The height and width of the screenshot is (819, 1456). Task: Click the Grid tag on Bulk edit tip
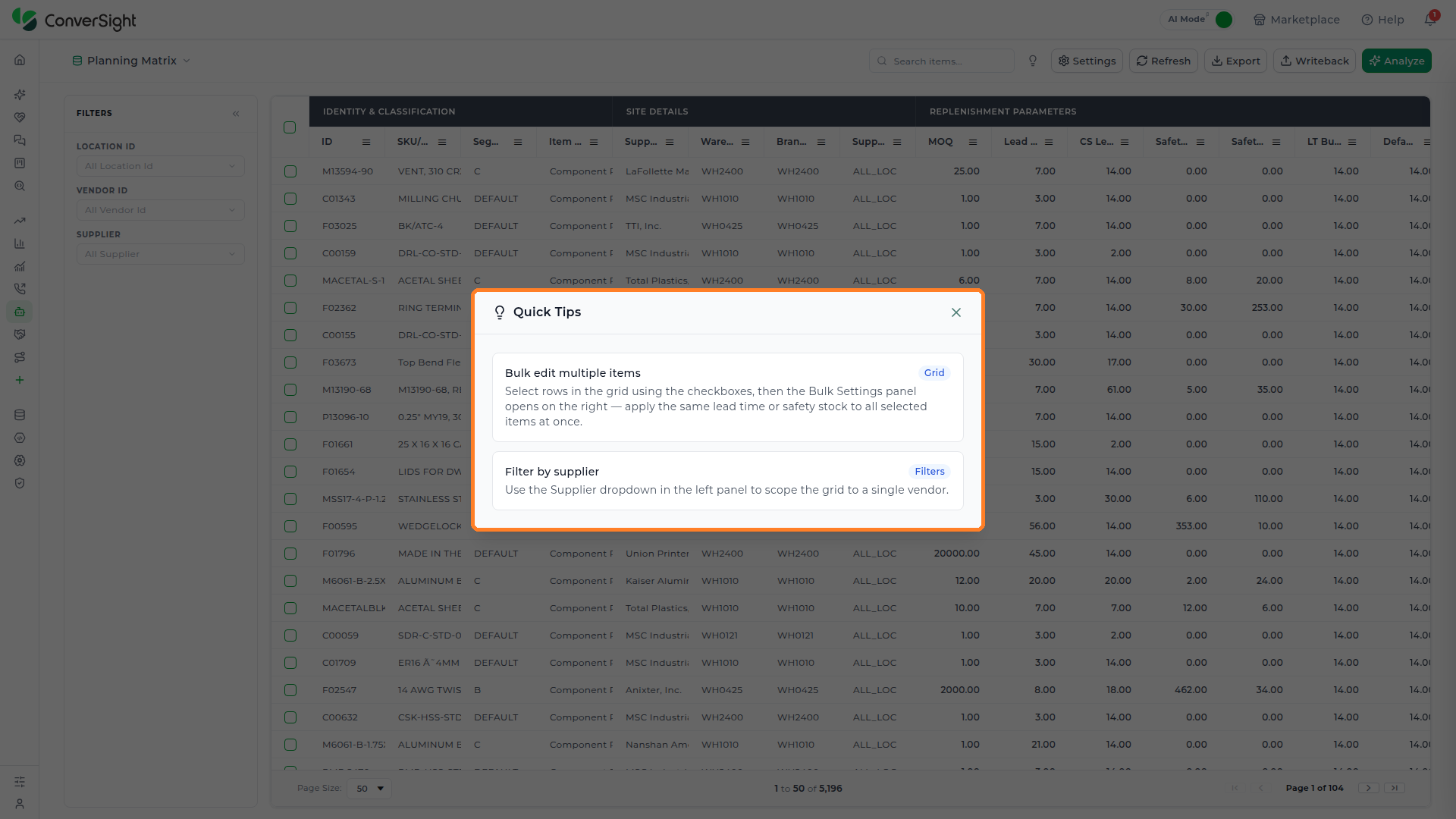(x=934, y=373)
